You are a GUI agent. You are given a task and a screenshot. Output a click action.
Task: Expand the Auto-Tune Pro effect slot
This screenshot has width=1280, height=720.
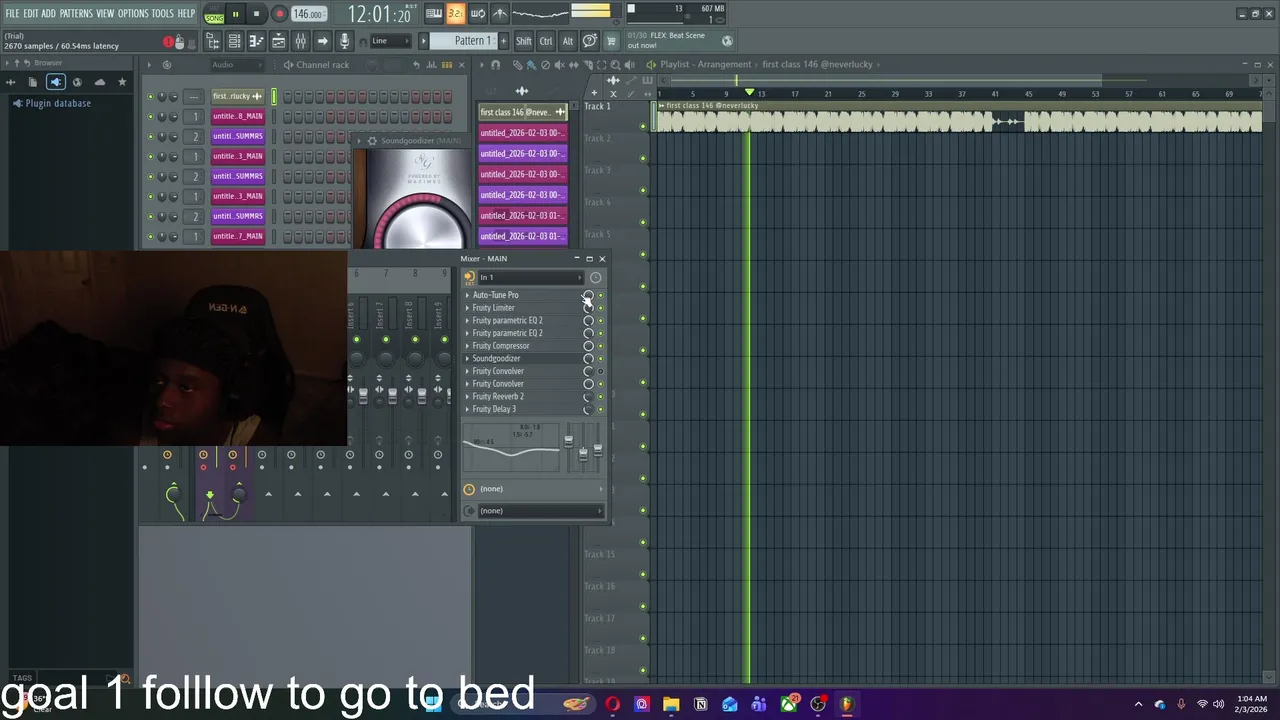click(x=467, y=295)
